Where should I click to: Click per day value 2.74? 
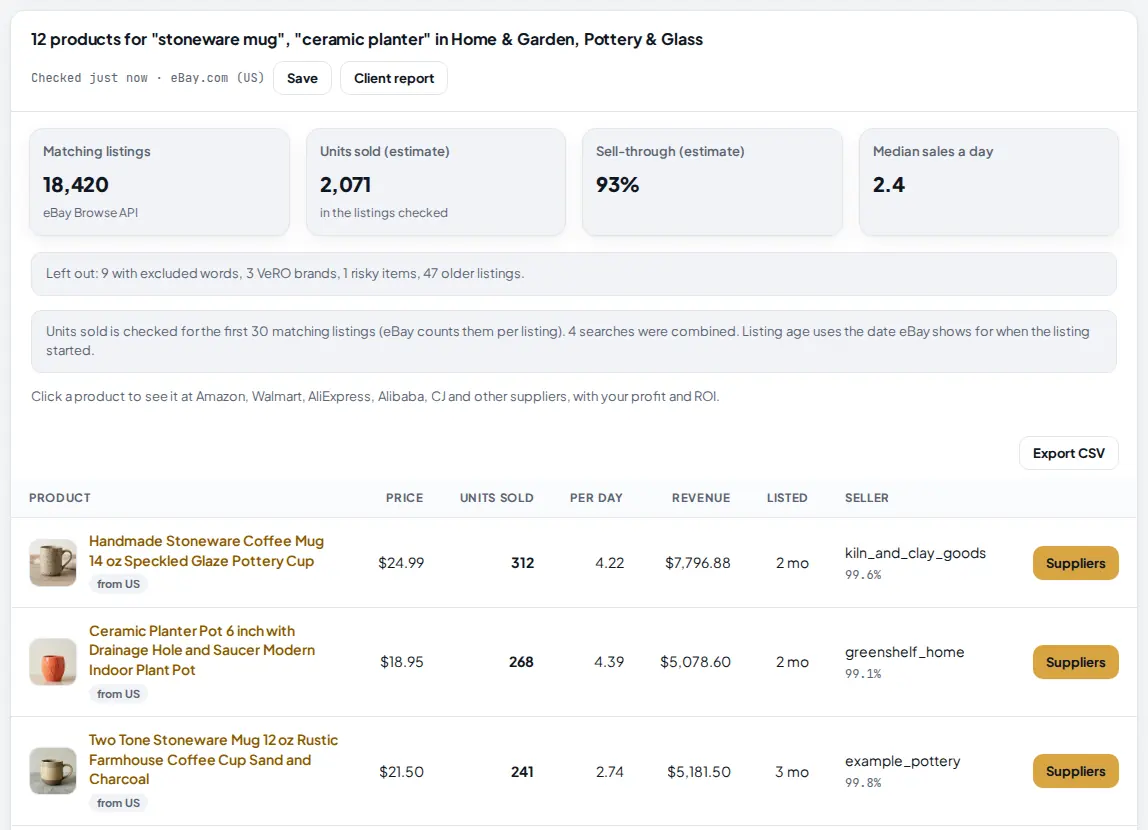coord(610,771)
